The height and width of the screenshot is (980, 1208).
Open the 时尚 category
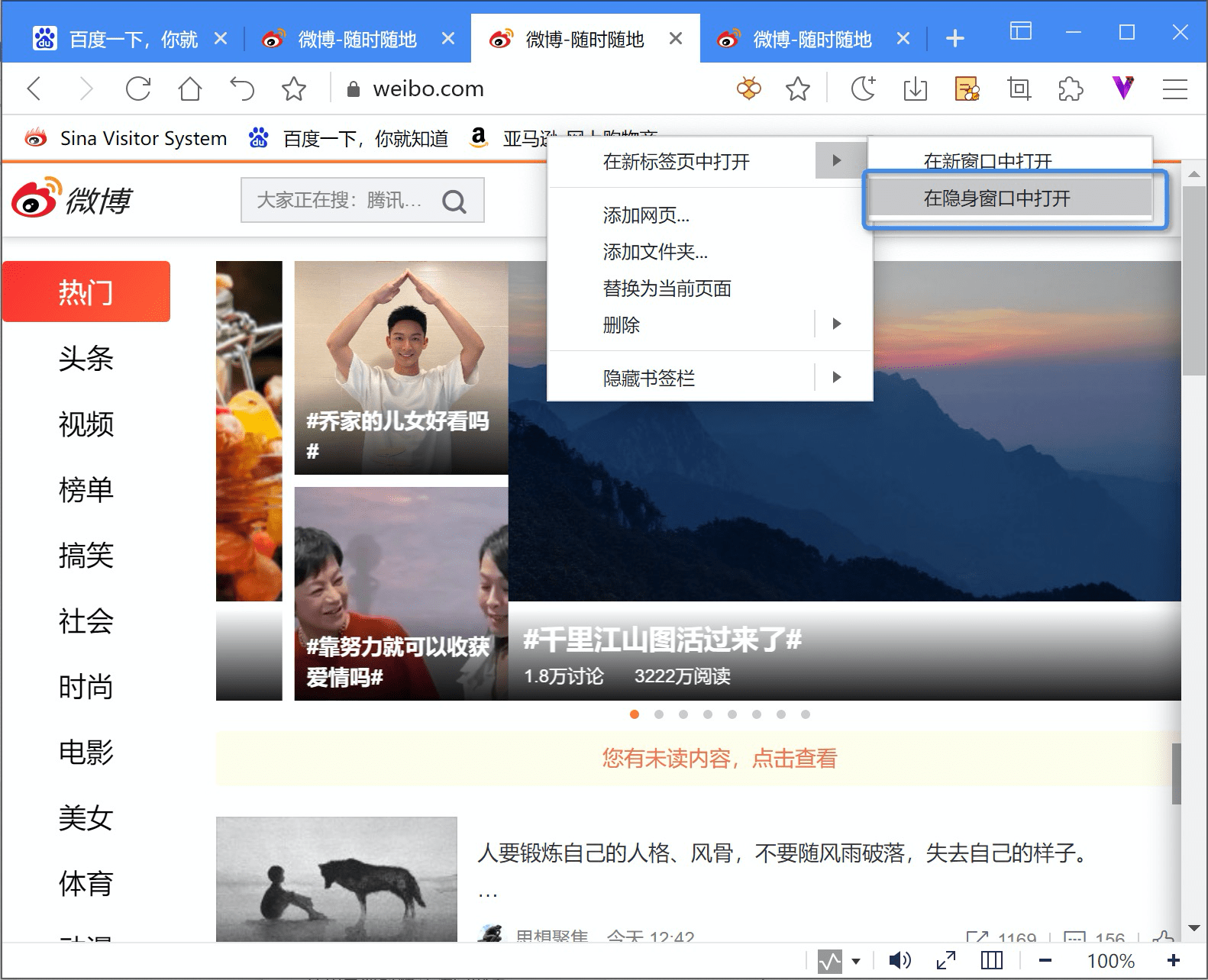[x=86, y=687]
